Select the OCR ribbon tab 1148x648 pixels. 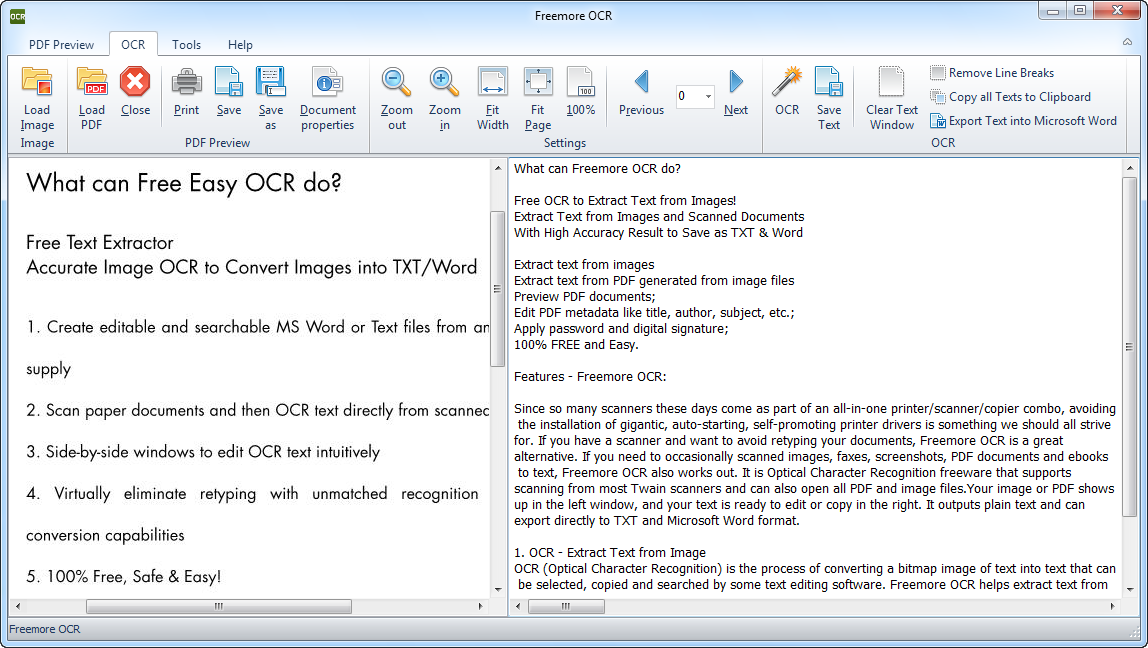[133, 45]
